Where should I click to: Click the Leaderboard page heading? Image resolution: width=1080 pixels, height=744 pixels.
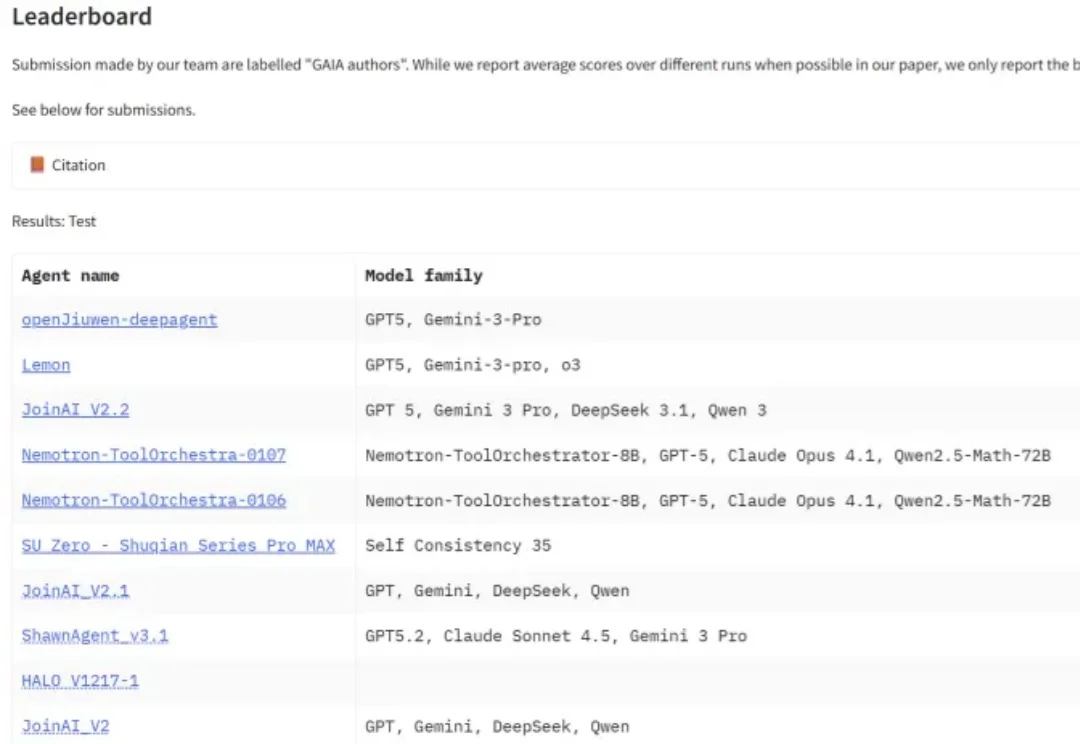pos(82,17)
